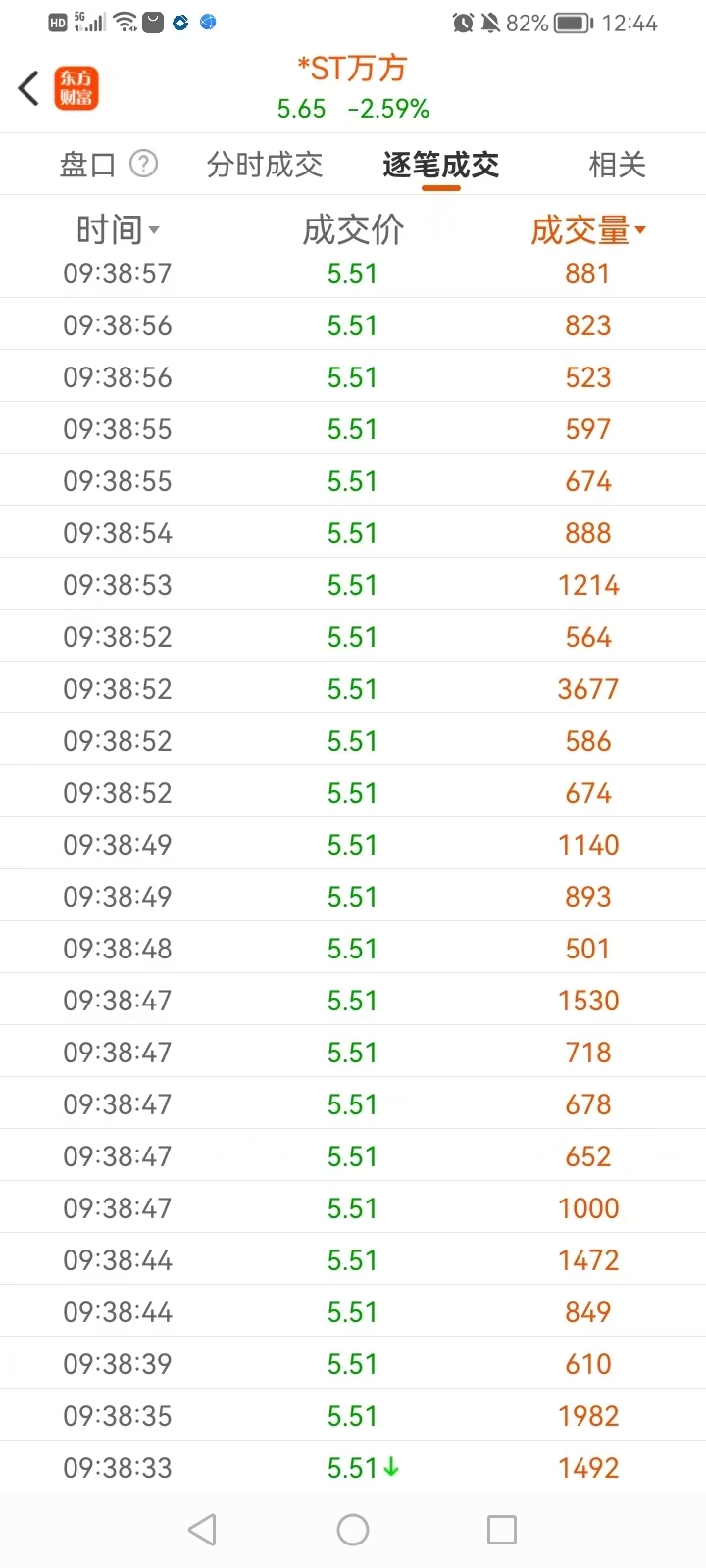Open the 东方财富 app logo
706x1568 pixels.
point(76,88)
